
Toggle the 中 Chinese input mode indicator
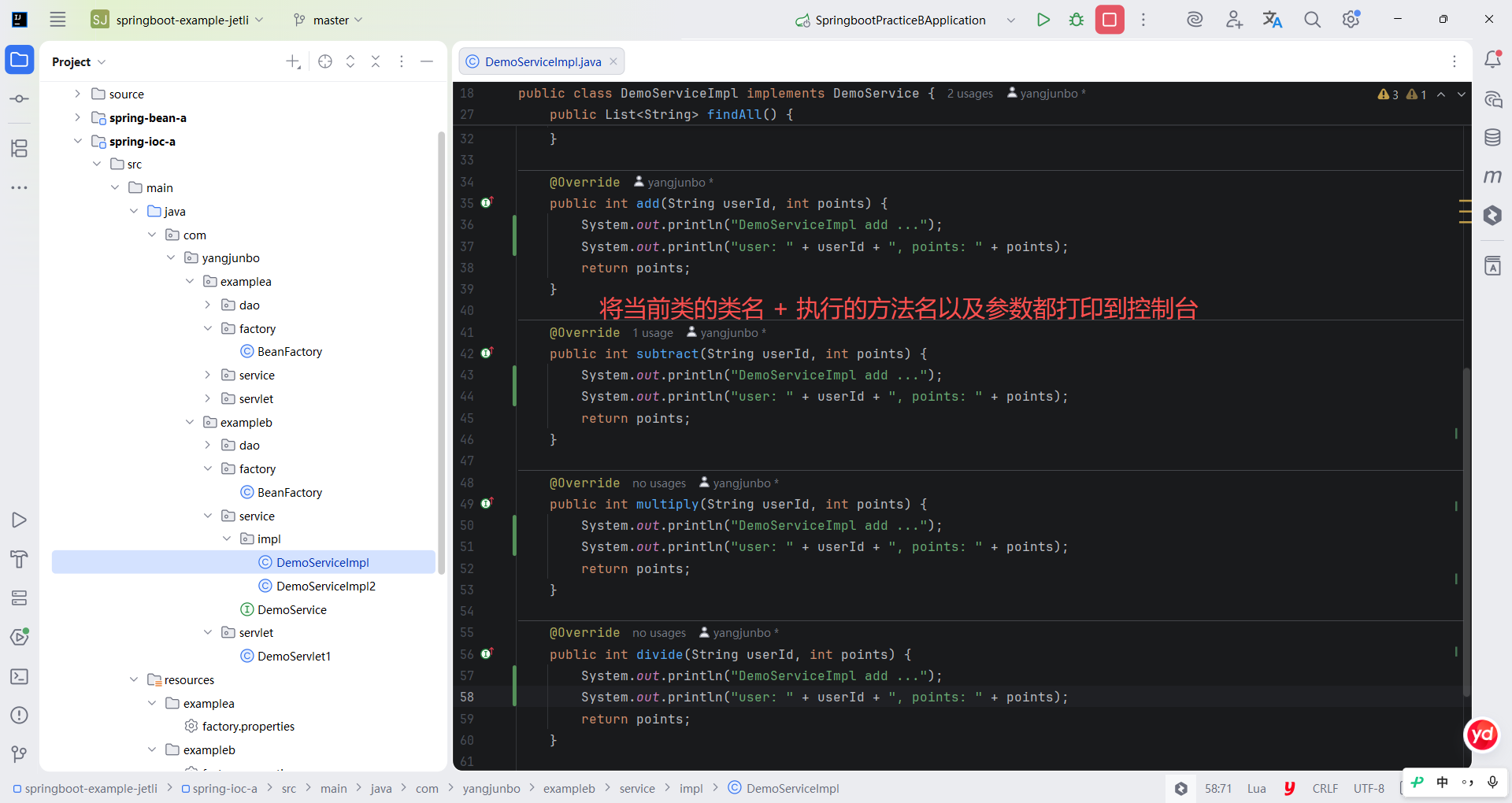[x=1443, y=782]
